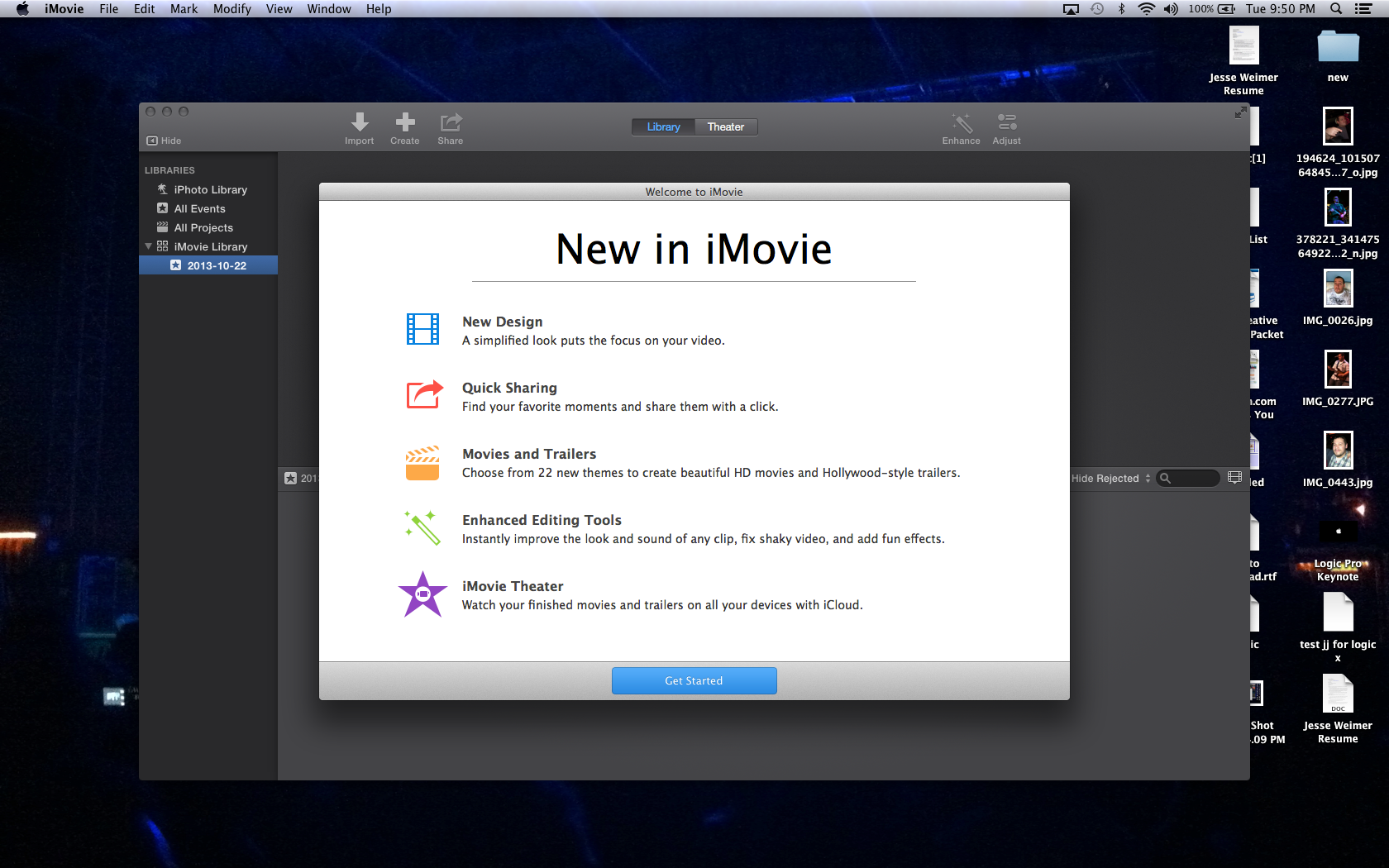The width and height of the screenshot is (1389, 868).
Task: Open the Apple menu
Action: tap(22, 9)
